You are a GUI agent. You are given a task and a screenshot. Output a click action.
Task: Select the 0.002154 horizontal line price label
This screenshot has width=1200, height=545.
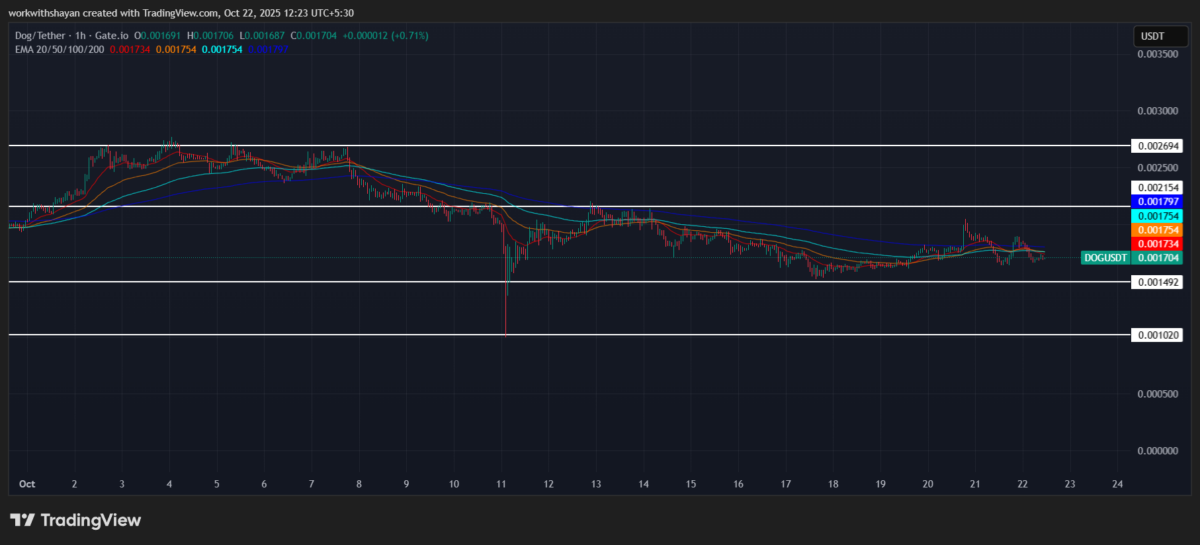point(1158,187)
